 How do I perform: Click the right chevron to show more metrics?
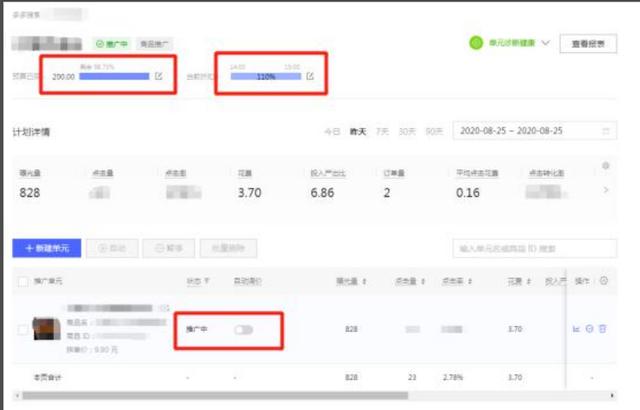click(x=606, y=190)
